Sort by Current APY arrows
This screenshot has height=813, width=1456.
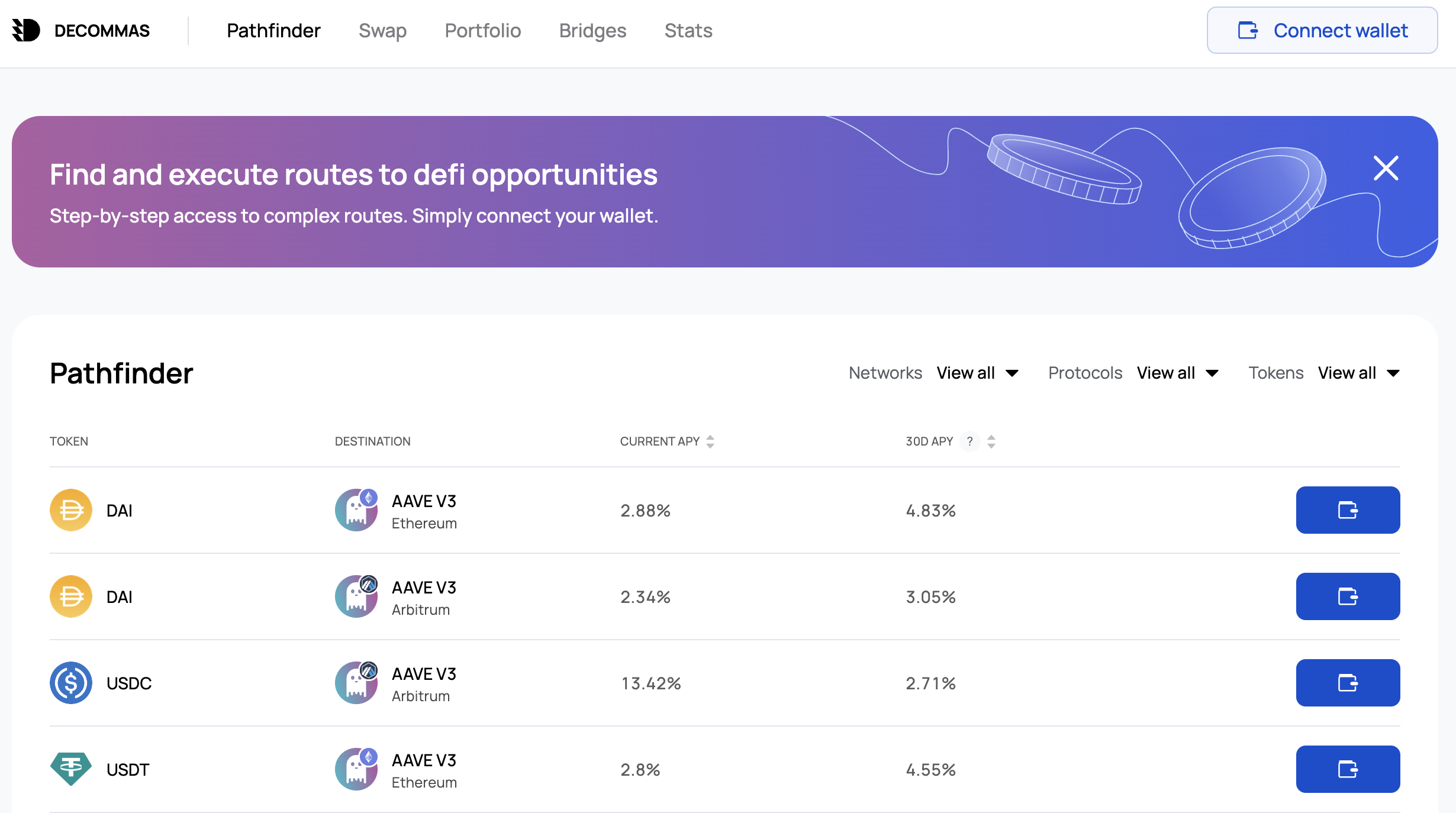(710, 441)
